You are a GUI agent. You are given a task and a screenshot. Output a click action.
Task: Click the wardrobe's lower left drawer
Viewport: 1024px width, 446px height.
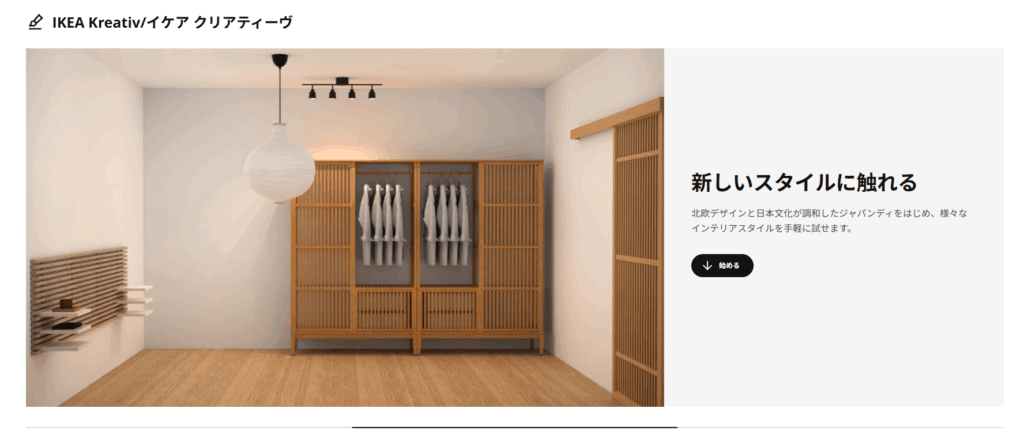coord(385,310)
